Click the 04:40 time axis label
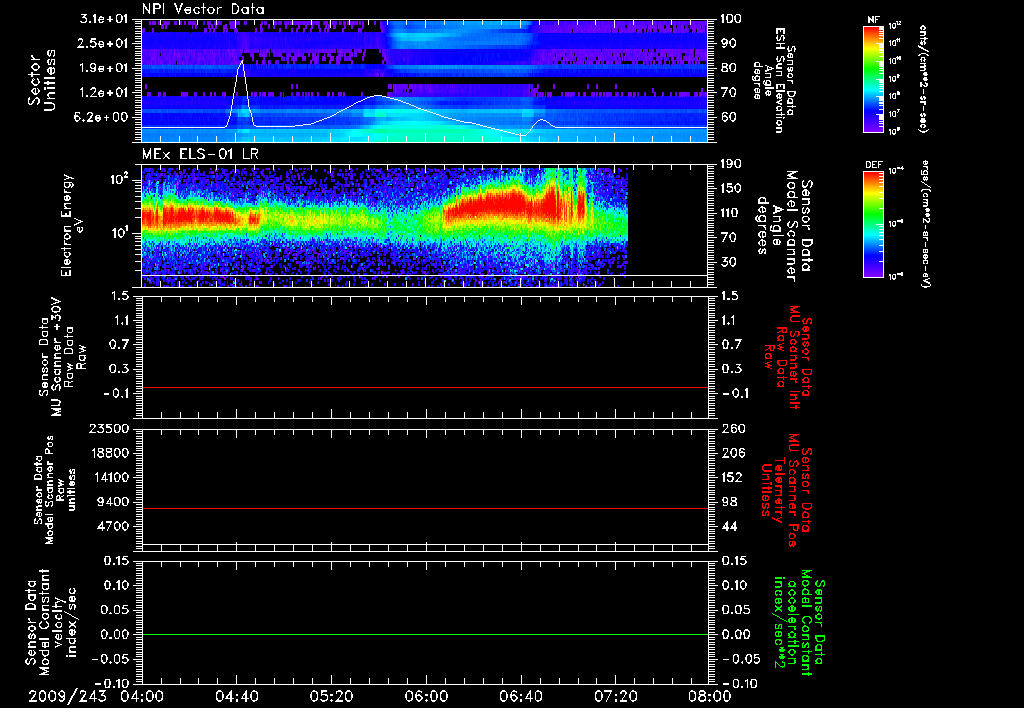 (237, 696)
